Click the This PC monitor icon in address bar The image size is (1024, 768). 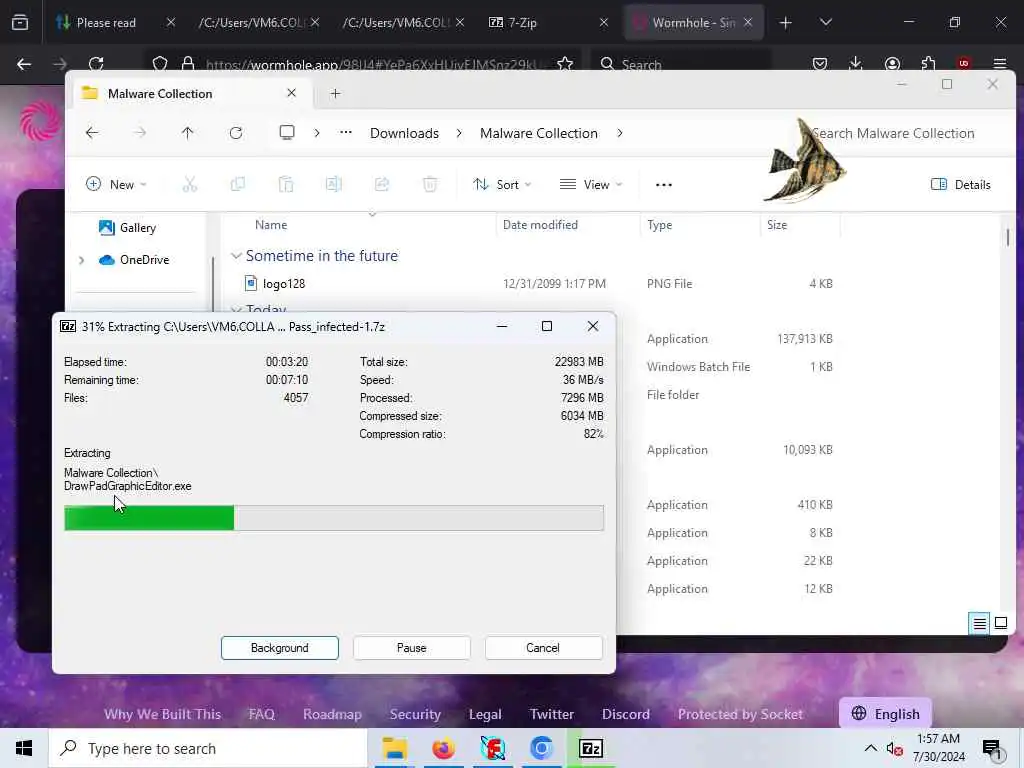(287, 133)
